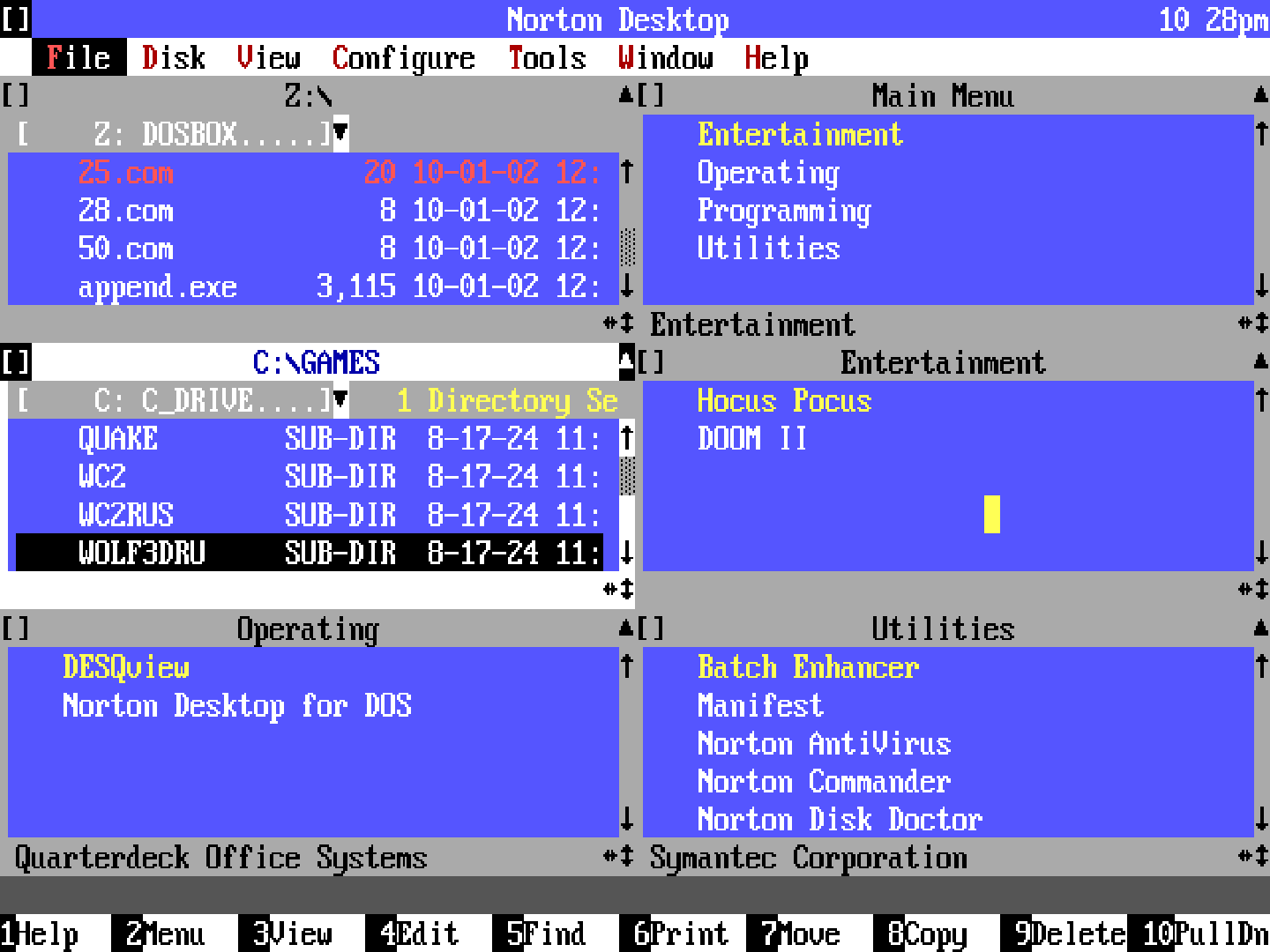The image size is (1270, 952).
Task: Open the Tools menu
Action: click(x=547, y=57)
